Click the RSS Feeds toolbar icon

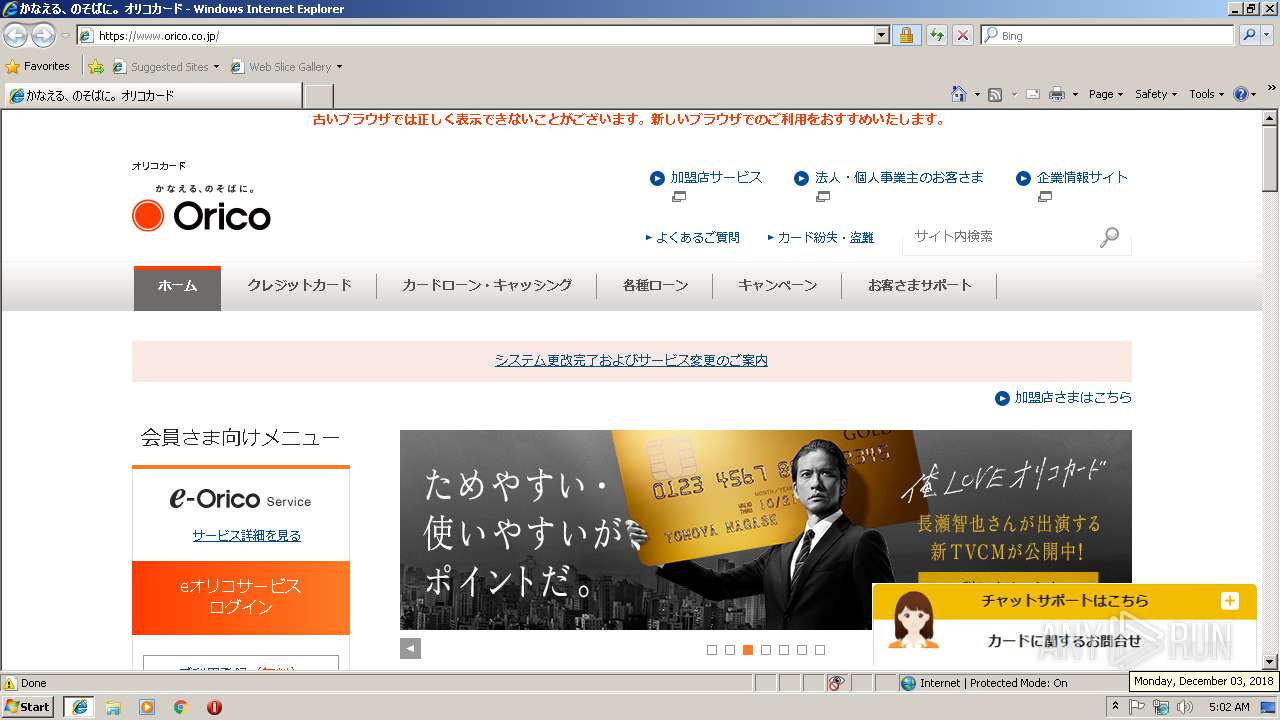(995, 94)
